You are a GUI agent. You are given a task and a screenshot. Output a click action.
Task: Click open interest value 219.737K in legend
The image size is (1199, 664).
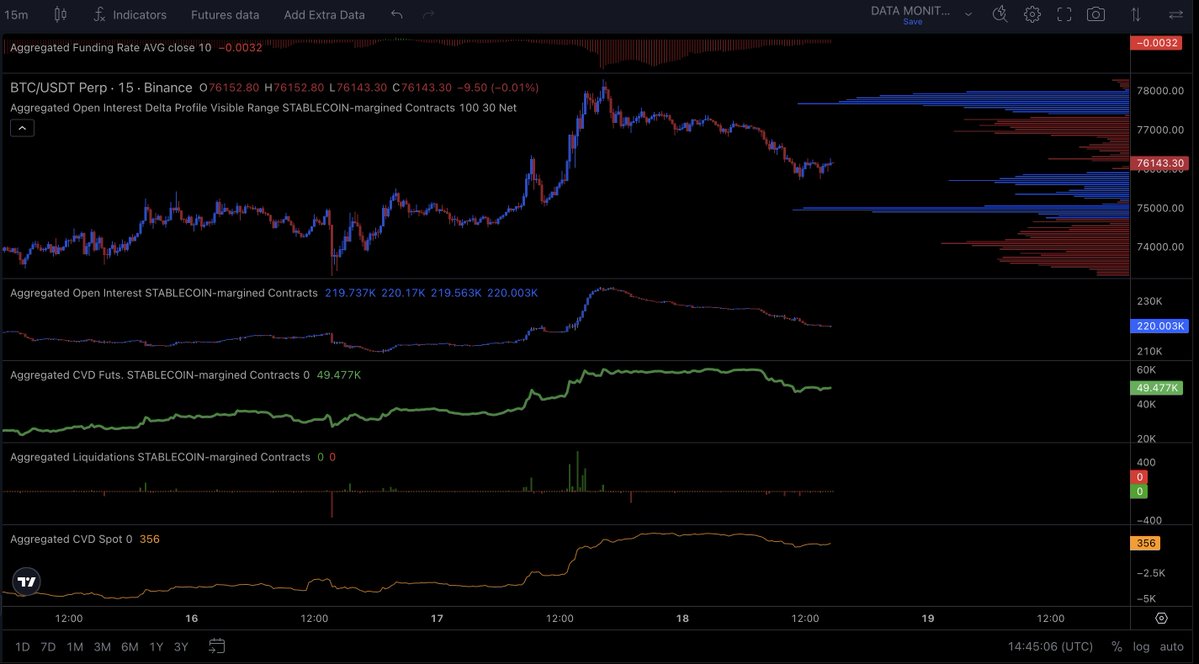[349, 293]
